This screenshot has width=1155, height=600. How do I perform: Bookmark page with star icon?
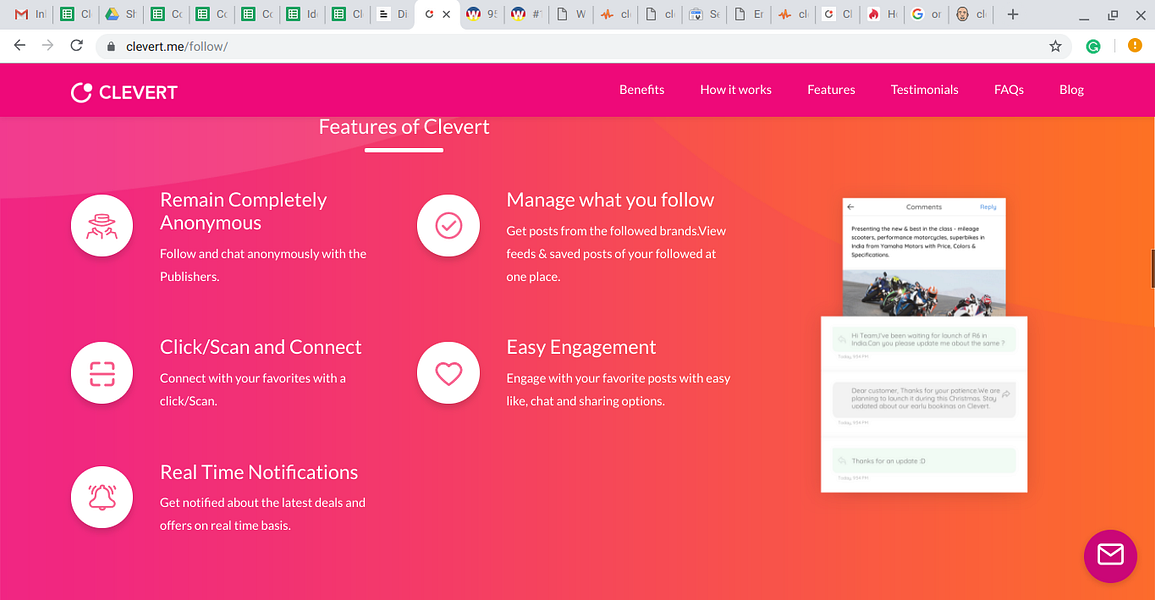[x=1055, y=46]
